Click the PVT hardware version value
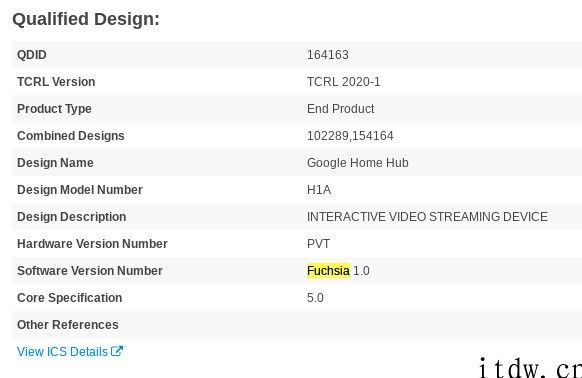Viewport: 582px width, 378px height. 318,244
